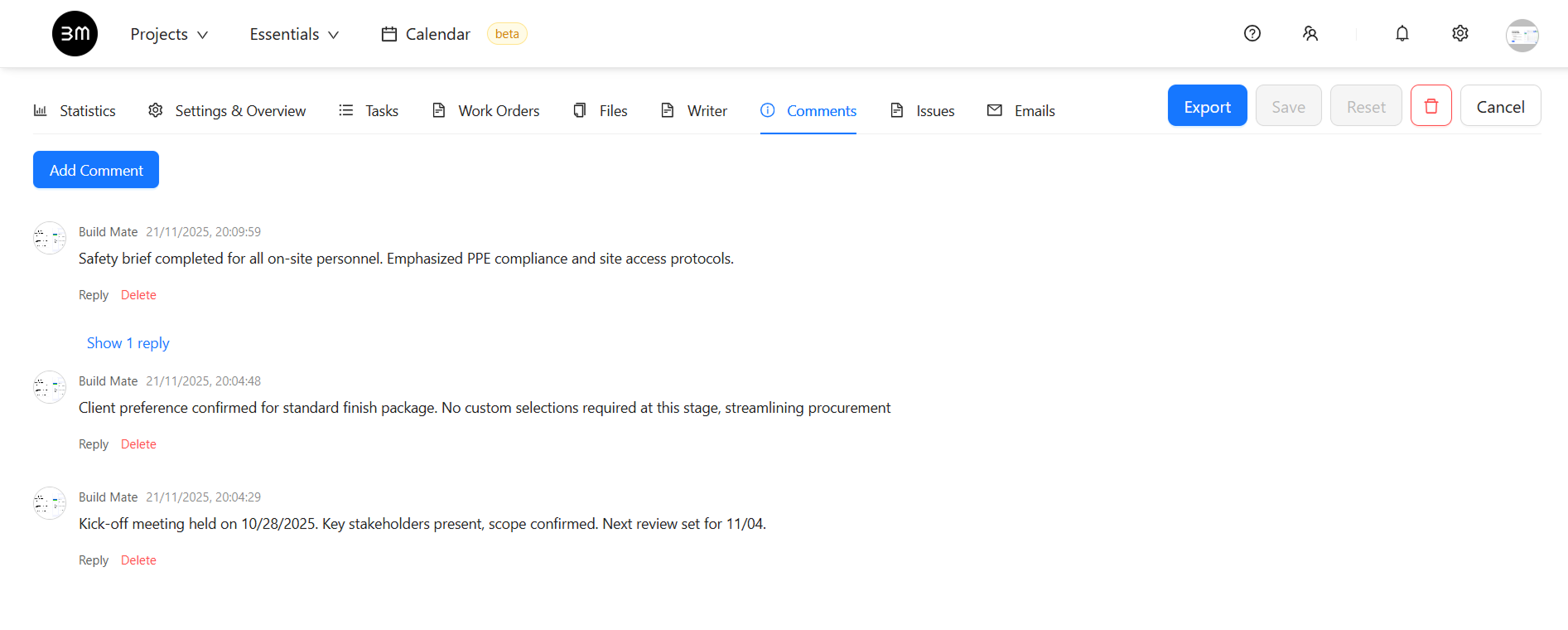Click Build Mate name on 20:04:48 comment
This screenshot has height=630, width=1568.
tap(109, 381)
